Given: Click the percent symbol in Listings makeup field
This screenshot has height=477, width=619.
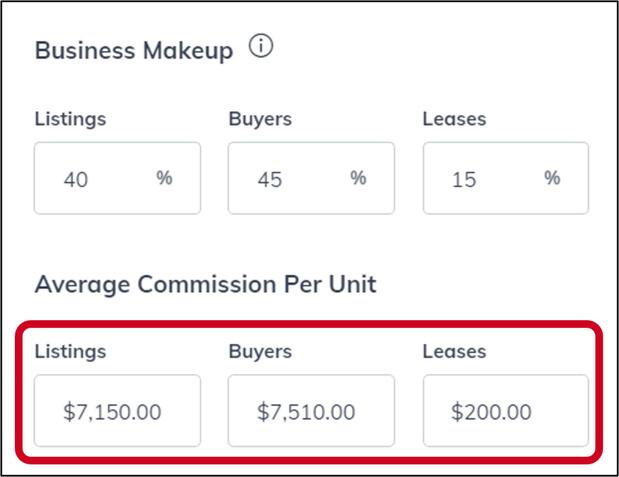Looking at the screenshot, I should click(164, 178).
